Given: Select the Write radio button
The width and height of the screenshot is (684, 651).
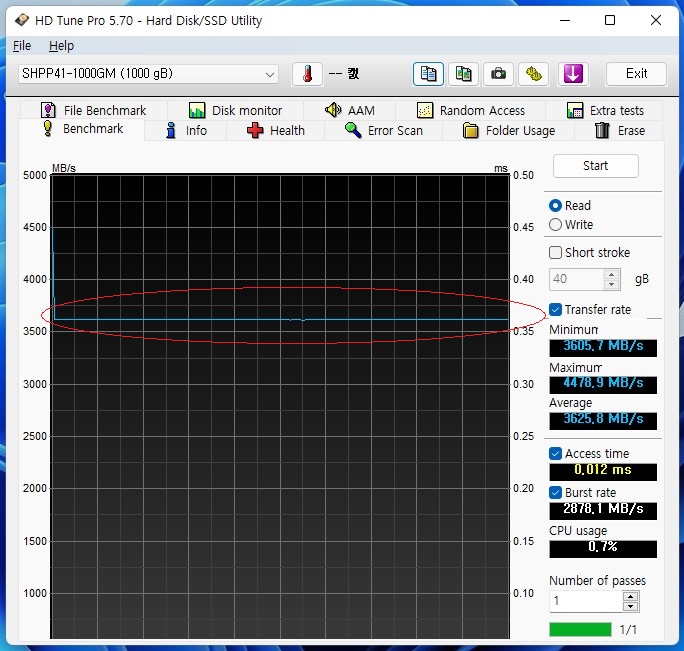Looking at the screenshot, I should pyautogui.click(x=555, y=225).
